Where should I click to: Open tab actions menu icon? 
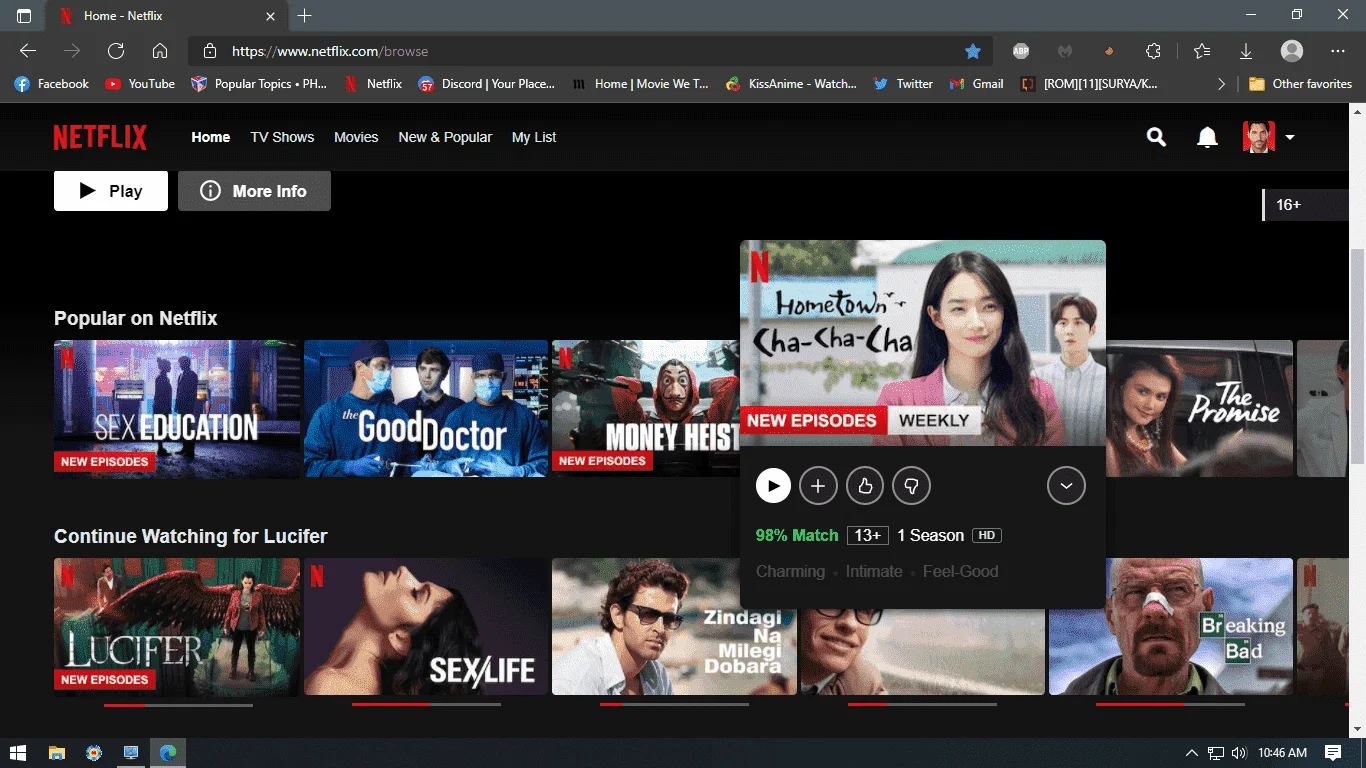tap(24, 16)
